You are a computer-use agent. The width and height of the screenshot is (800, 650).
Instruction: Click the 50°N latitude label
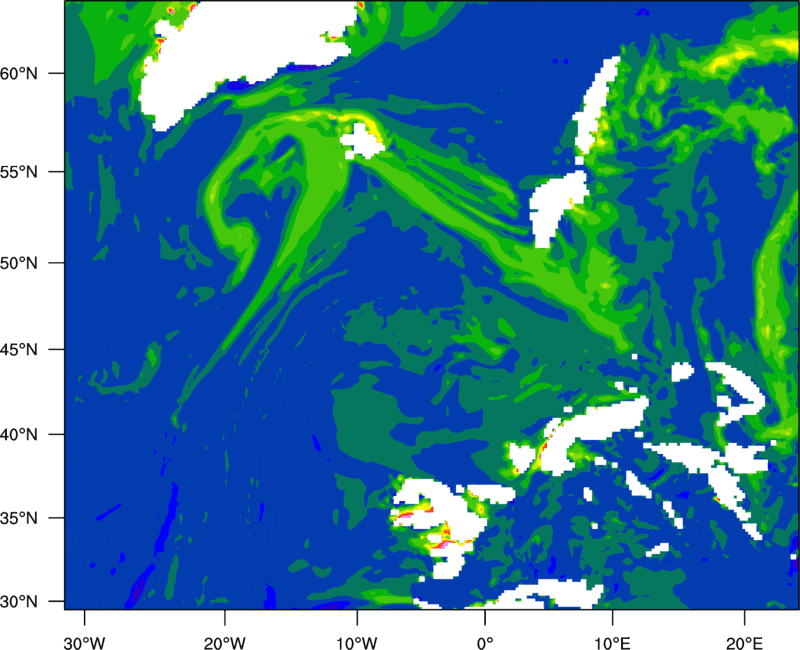click(x=19, y=263)
